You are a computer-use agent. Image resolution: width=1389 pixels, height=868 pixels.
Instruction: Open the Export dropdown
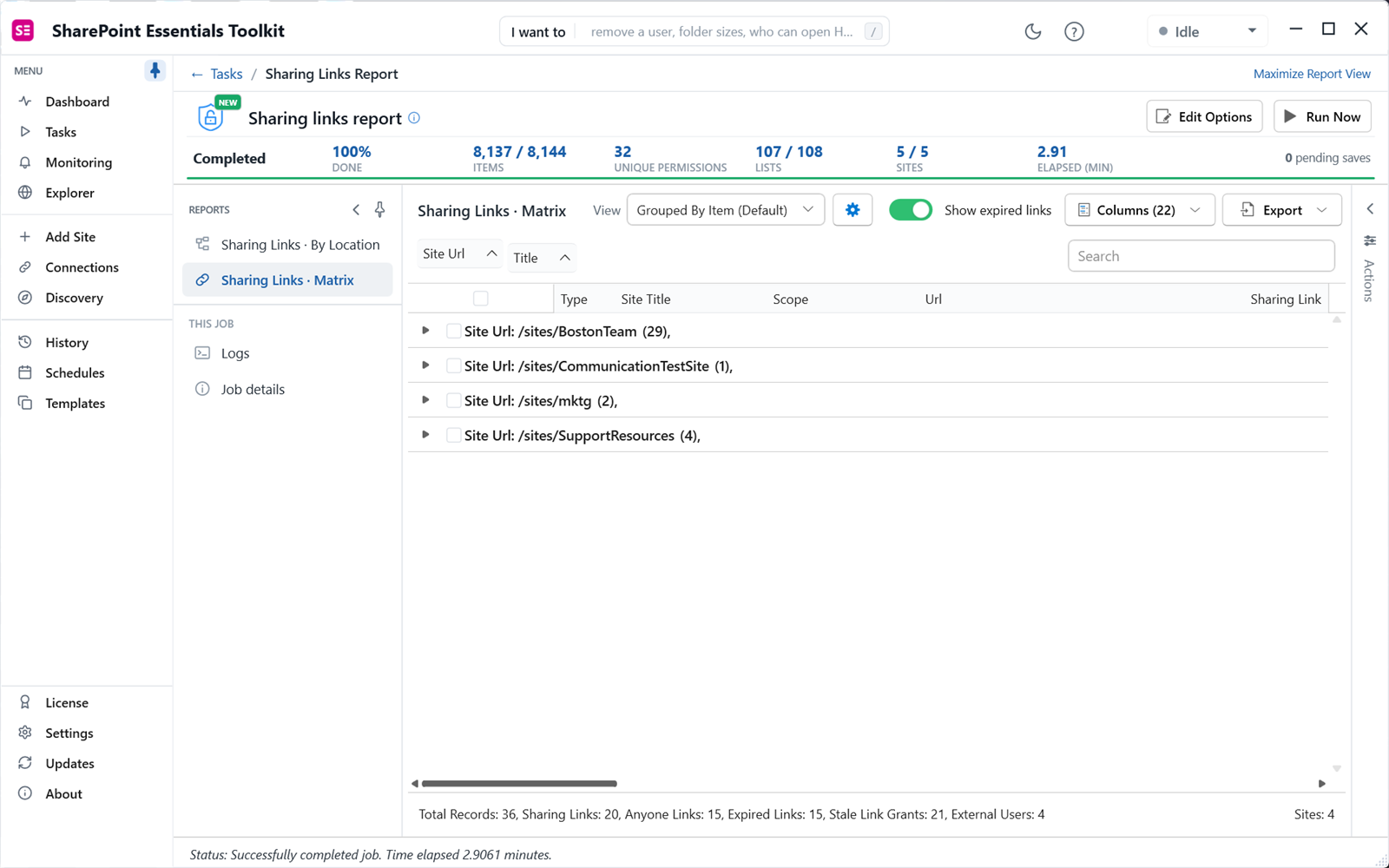(x=1281, y=210)
